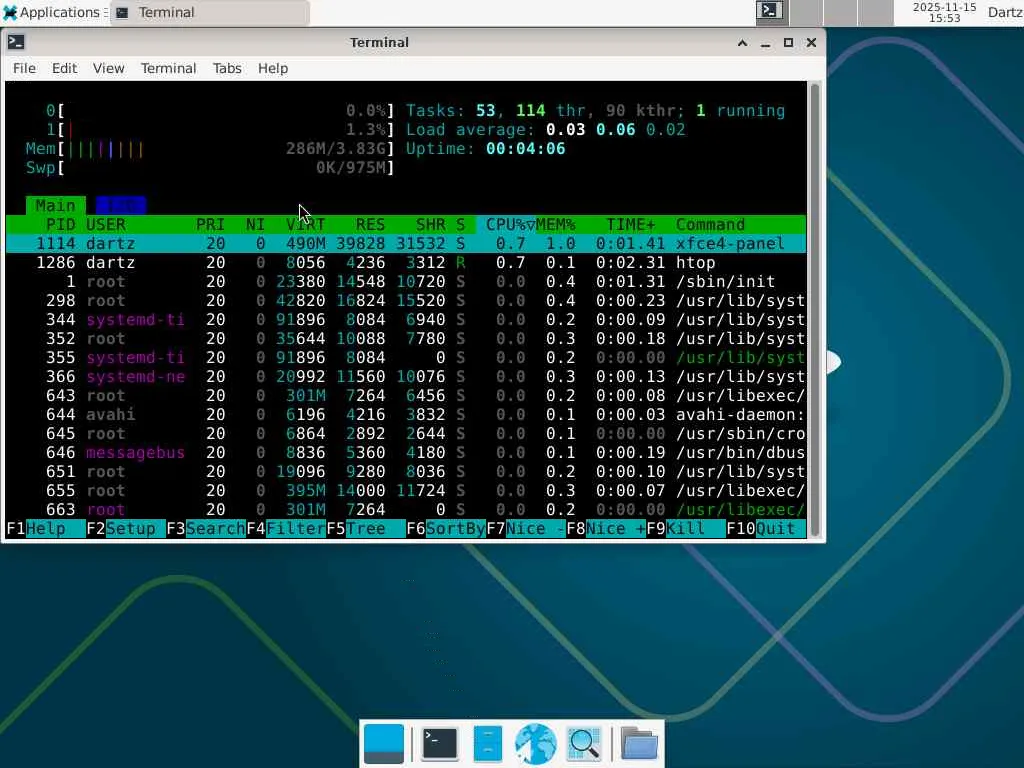Sort by the TIME+ column header

pyautogui.click(x=630, y=225)
